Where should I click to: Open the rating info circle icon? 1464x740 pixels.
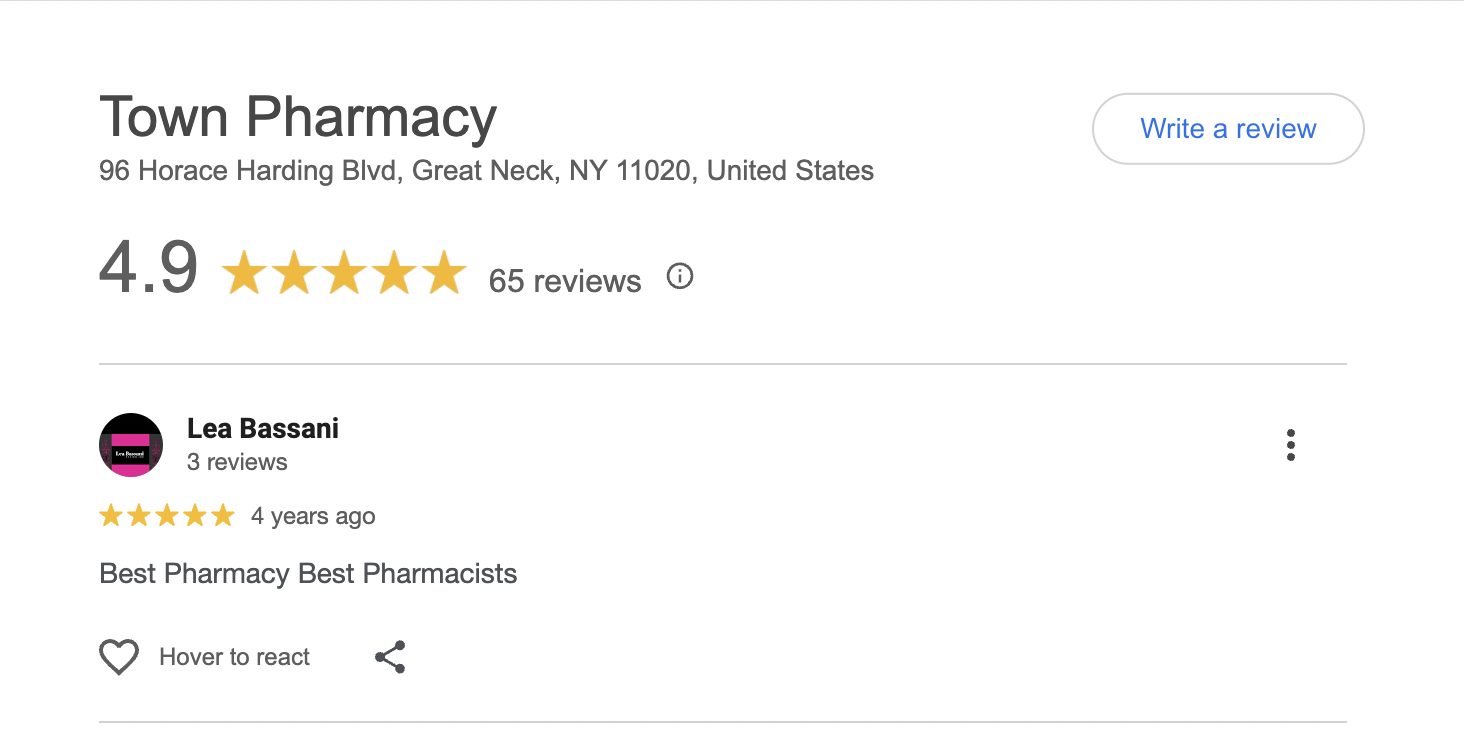point(680,276)
